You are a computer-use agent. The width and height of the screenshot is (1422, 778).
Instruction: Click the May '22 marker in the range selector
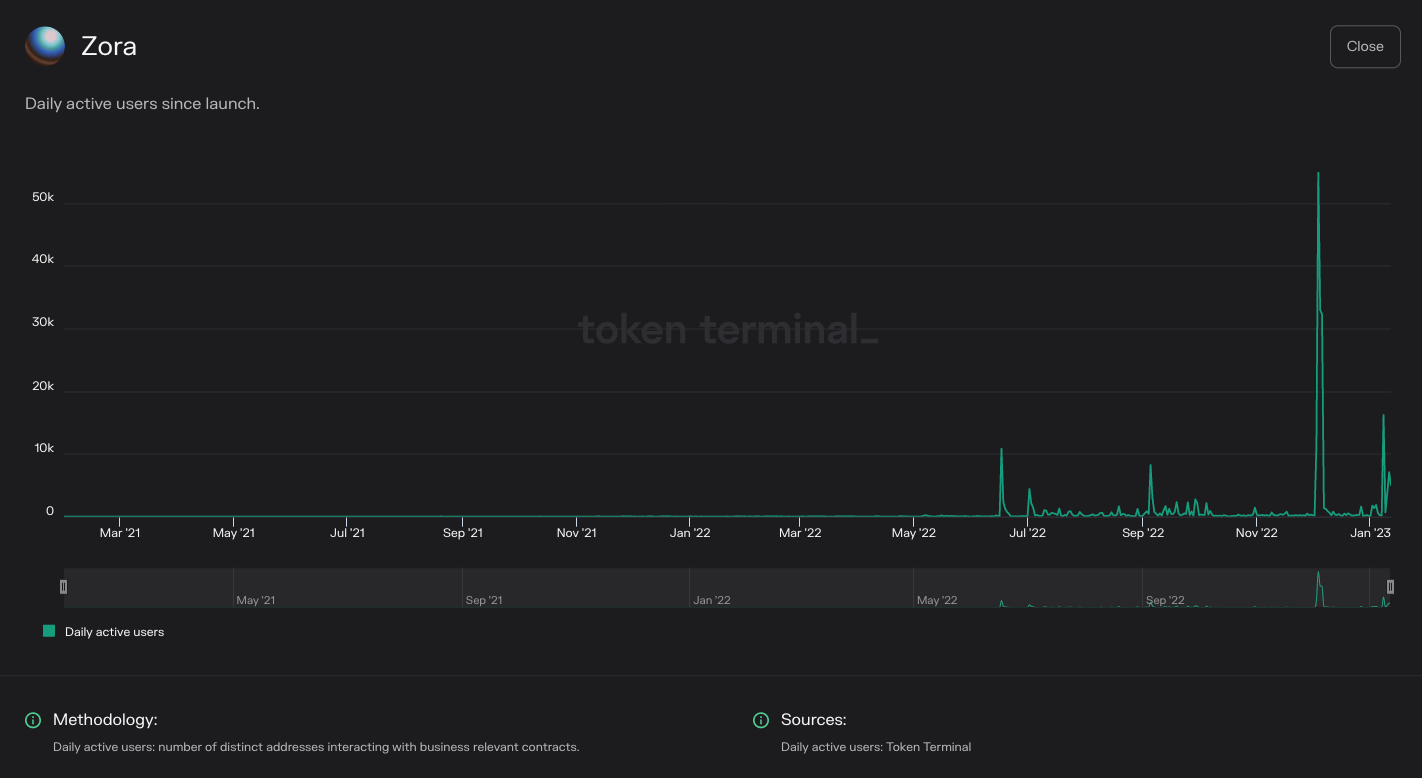click(937, 600)
